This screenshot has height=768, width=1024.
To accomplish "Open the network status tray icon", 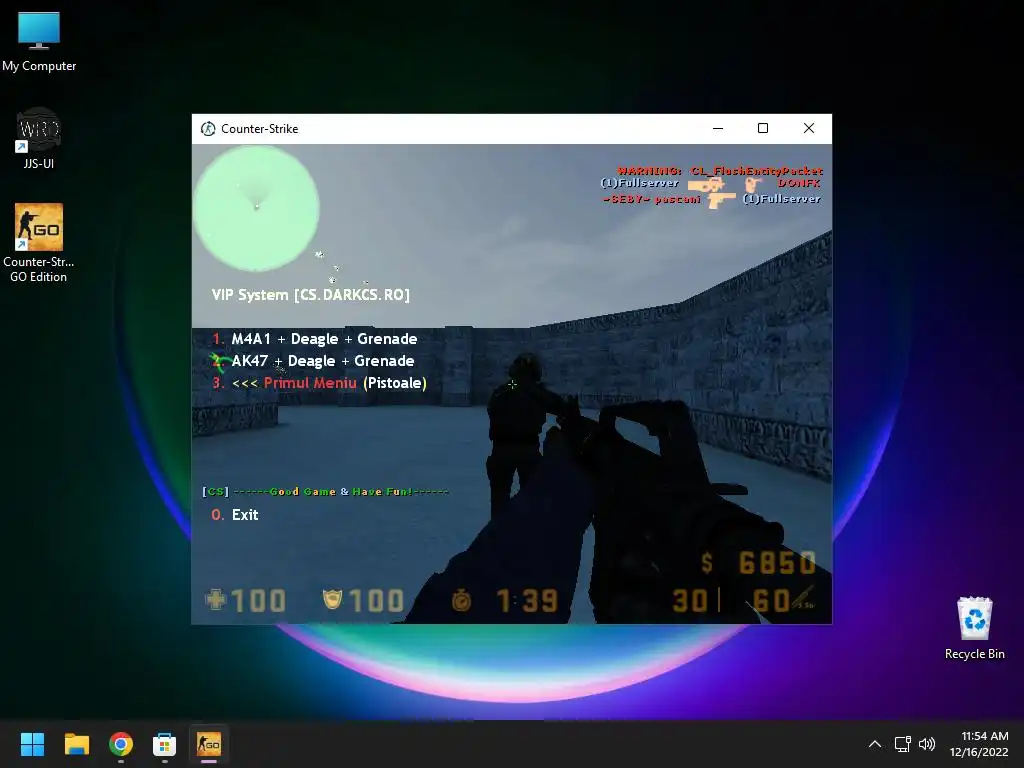I will [x=903, y=744].
